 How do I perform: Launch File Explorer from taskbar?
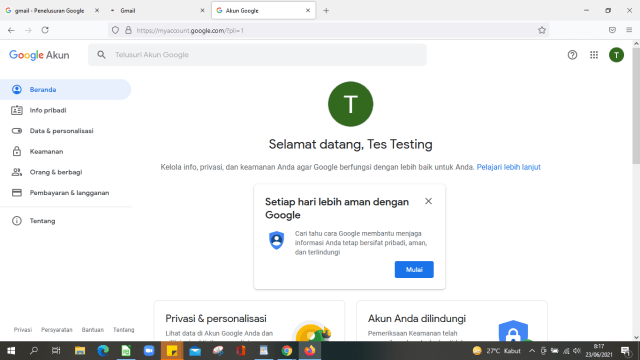pos(80,351)
